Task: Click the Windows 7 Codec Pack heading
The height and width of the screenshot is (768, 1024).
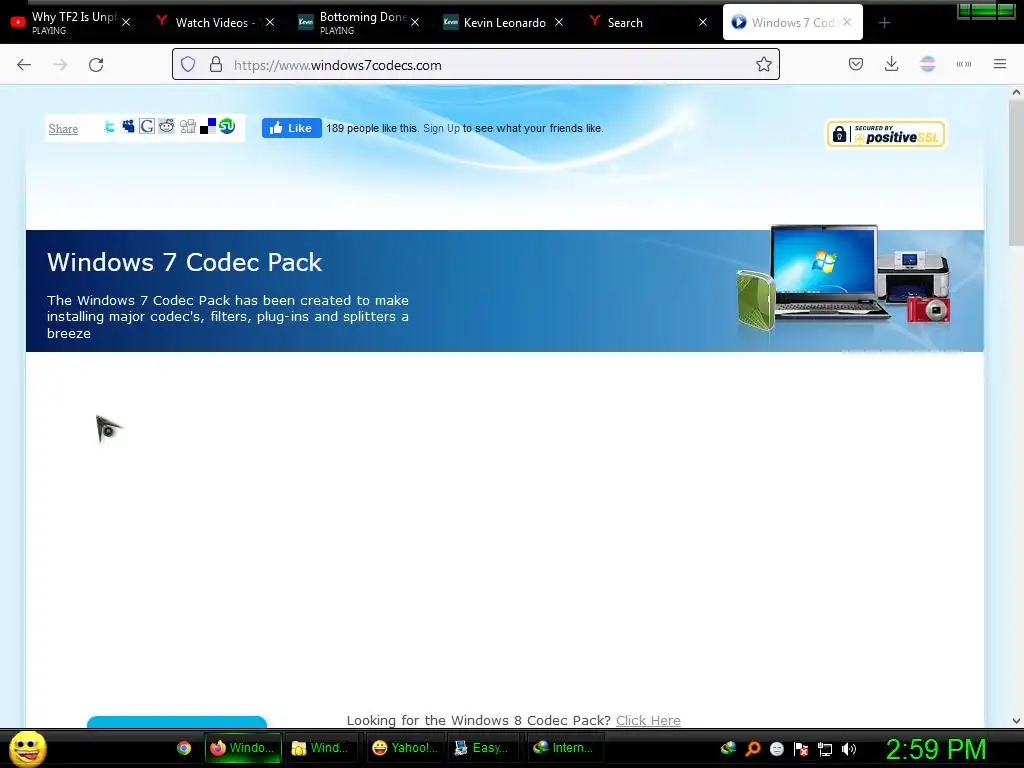Action: click(185, 262)
